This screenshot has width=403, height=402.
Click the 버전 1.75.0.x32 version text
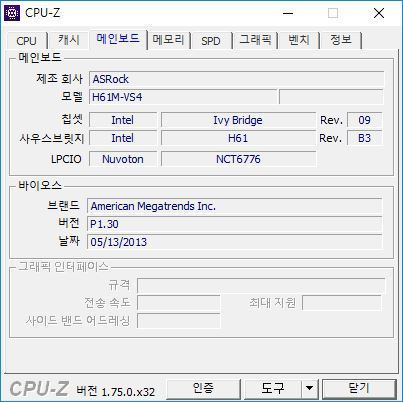(x=116, y=391)
